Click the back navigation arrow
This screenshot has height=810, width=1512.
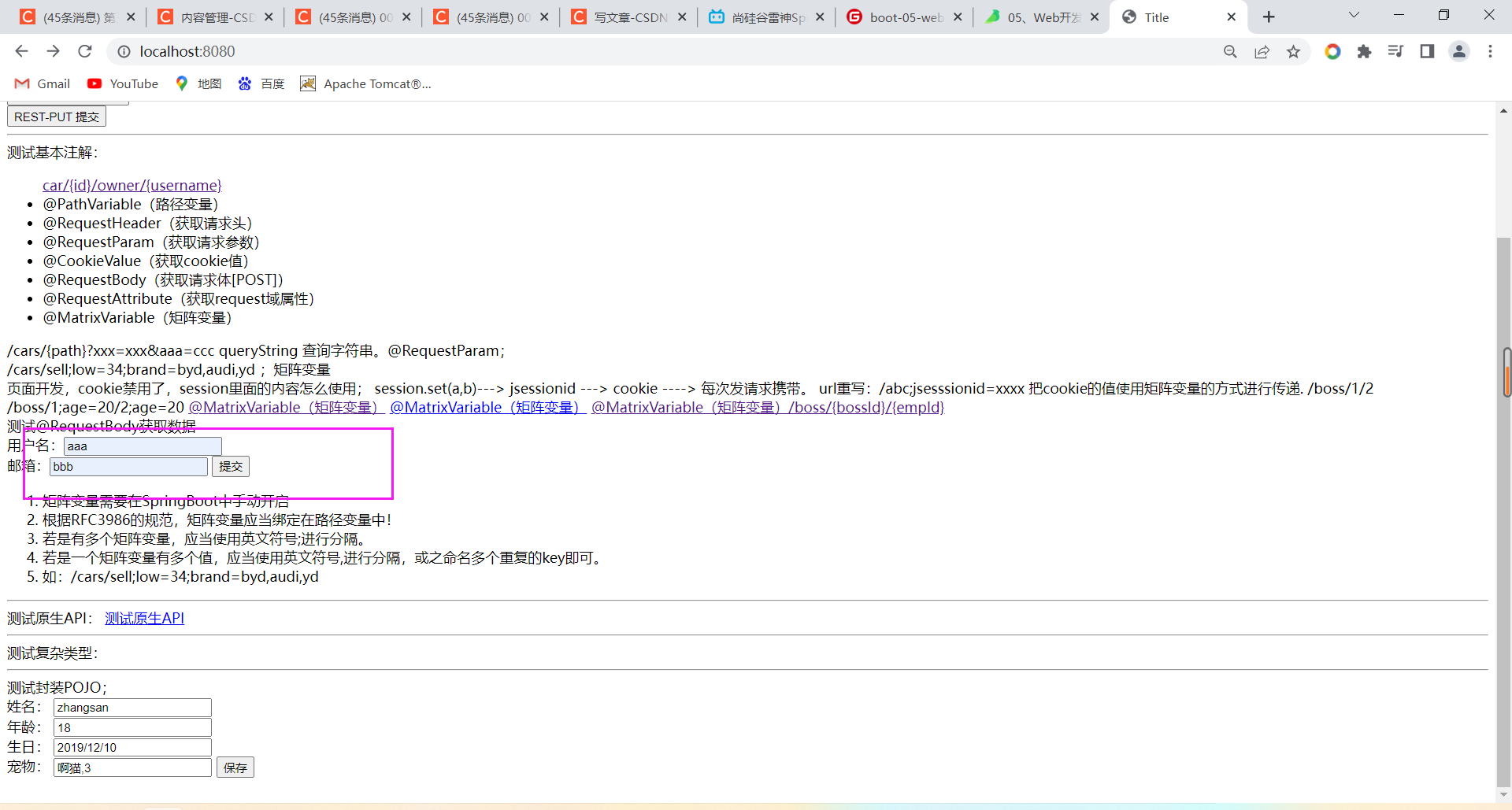click(21, 51)
